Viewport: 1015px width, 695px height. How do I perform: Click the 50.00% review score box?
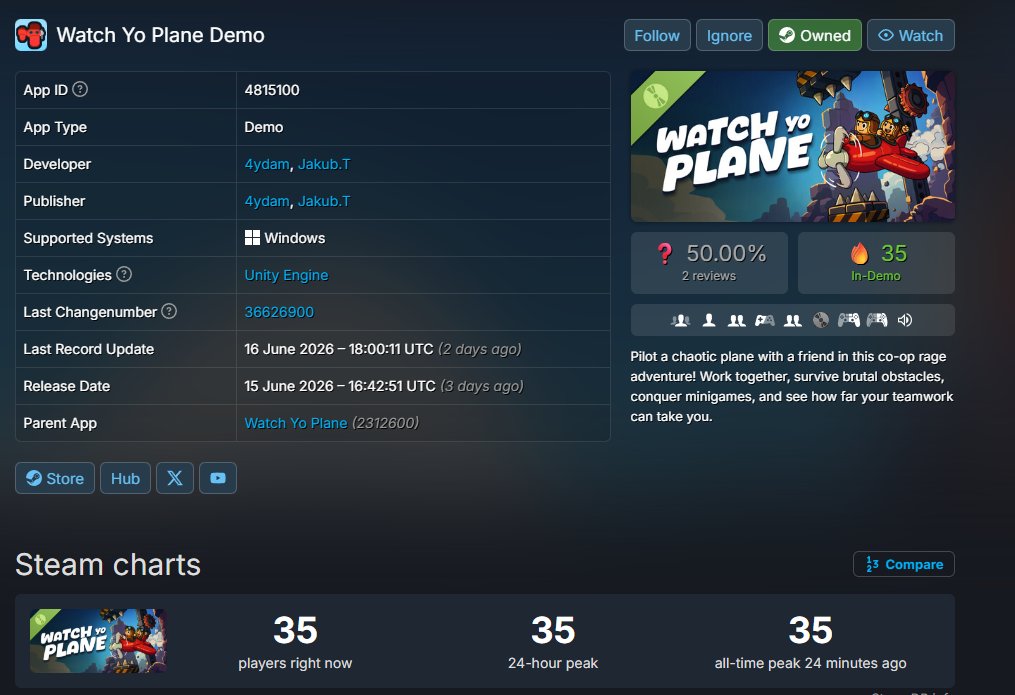coord(709,263)
